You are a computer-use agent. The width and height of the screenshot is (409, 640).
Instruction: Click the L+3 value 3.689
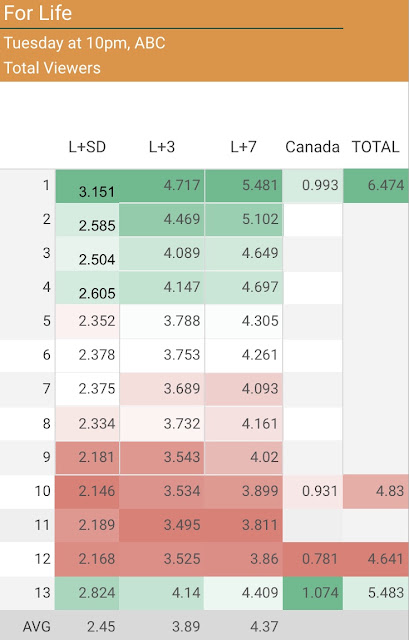162,389
